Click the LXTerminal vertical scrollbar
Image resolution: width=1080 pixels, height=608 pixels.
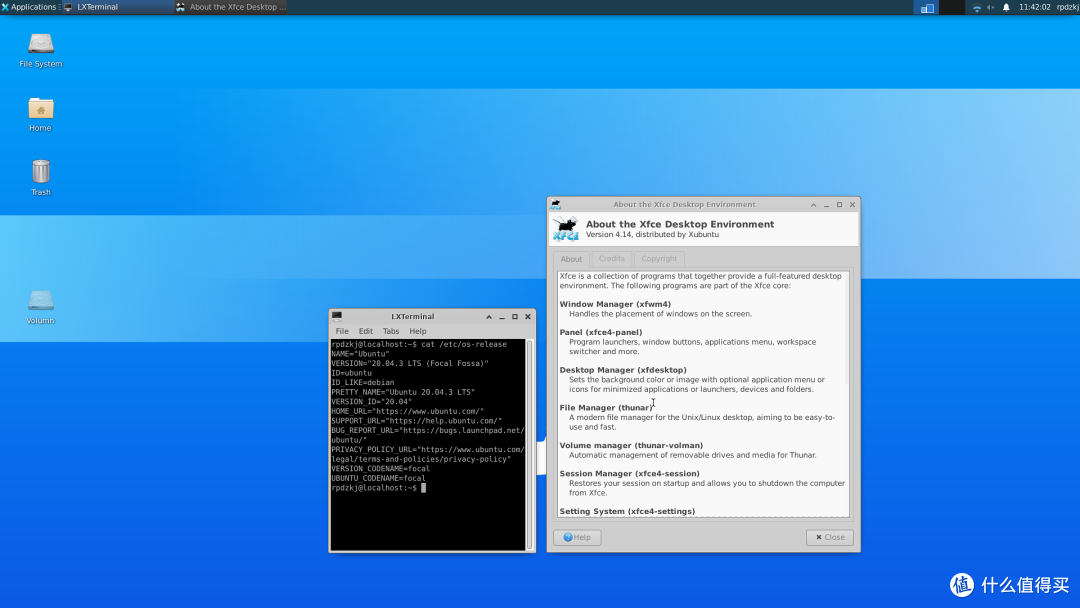coord(530,445)
